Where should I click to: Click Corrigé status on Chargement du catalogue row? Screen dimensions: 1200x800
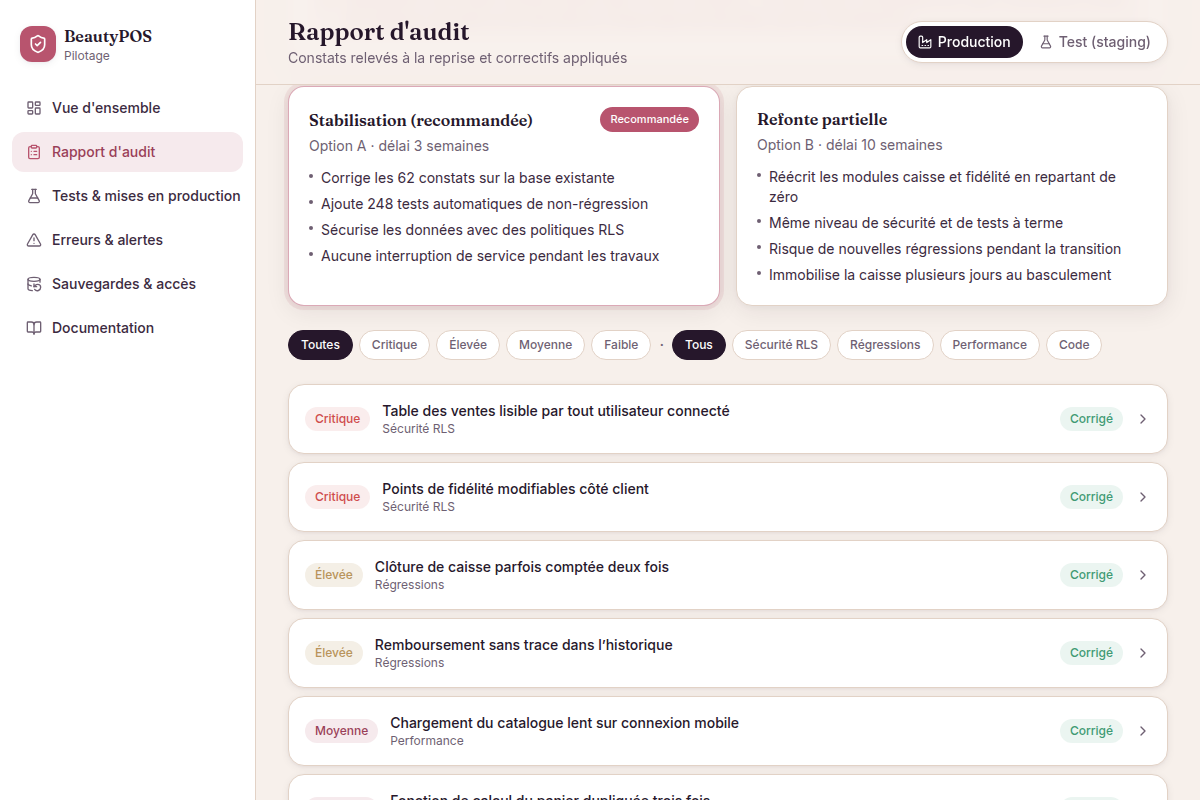1091,731
